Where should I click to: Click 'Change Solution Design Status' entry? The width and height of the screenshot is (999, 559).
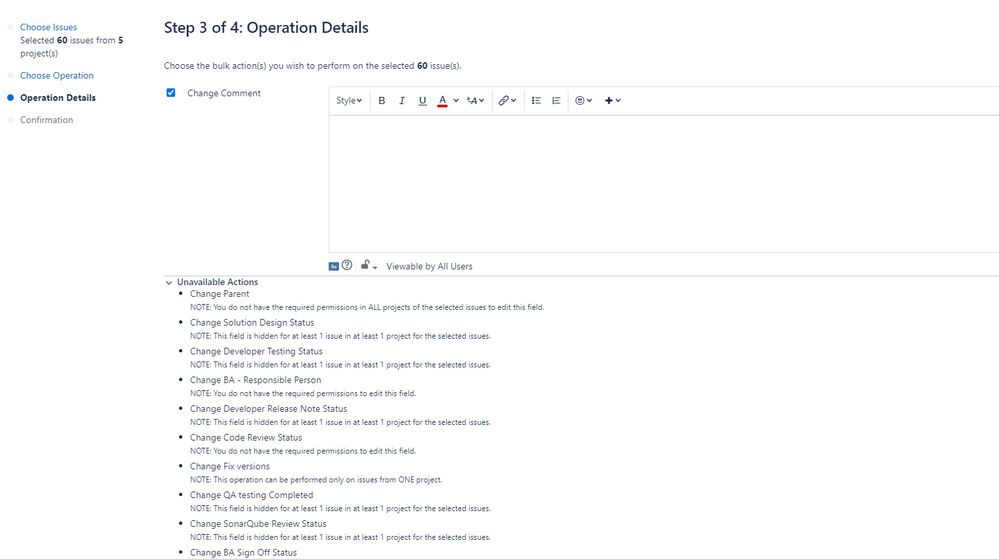click(x=252, y=323)
